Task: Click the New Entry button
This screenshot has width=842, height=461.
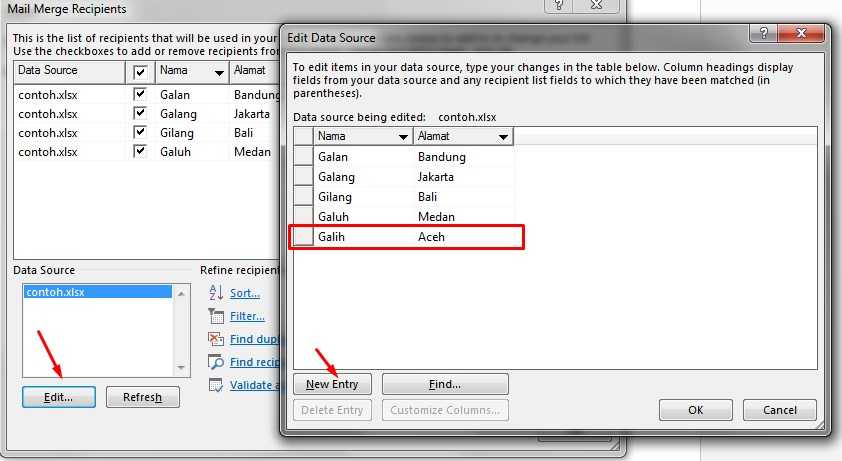Action: coord(332,384)
